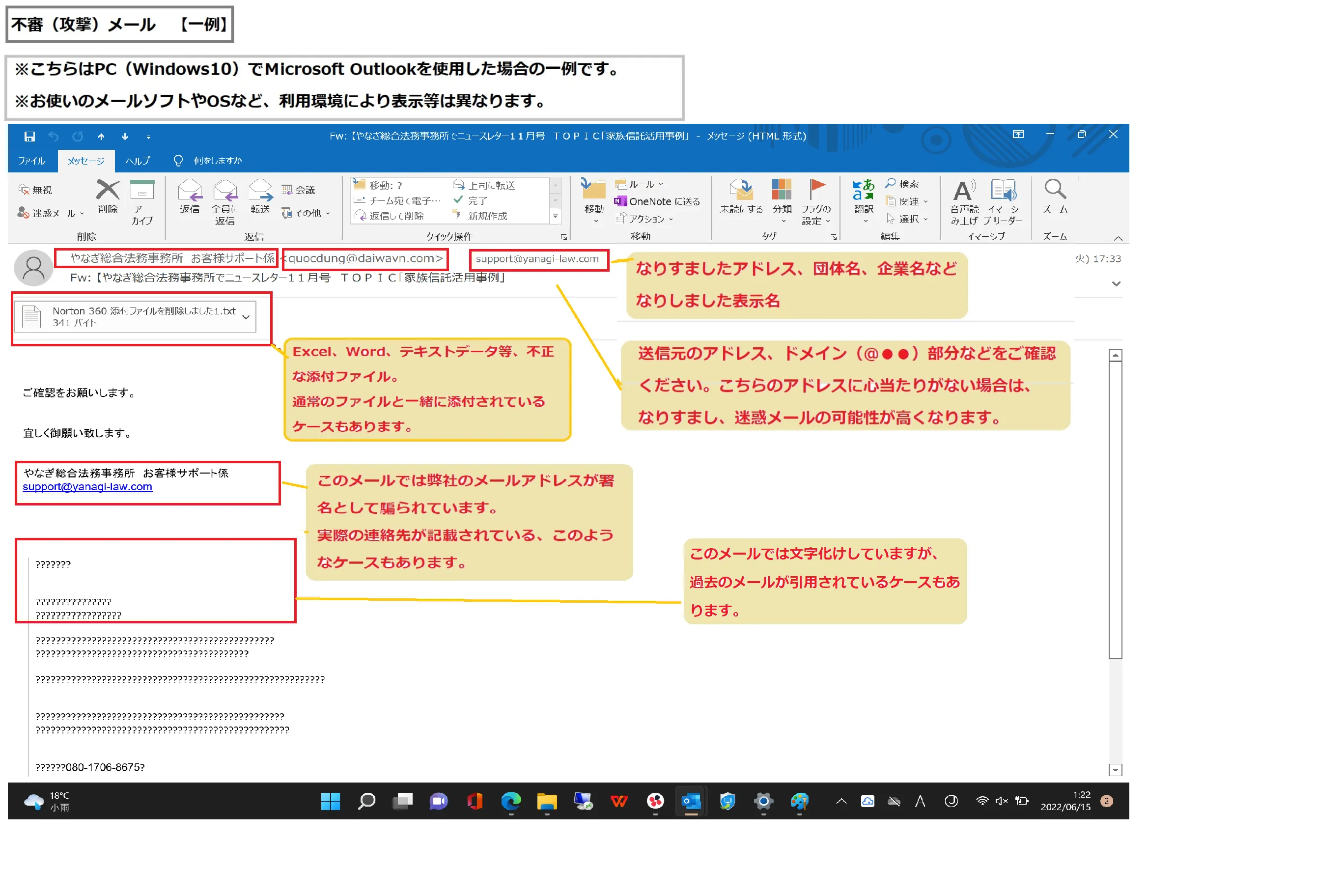Open クイック操作 dialog launcher
This screenshot has width=1344, height=896.
[564, 237]
